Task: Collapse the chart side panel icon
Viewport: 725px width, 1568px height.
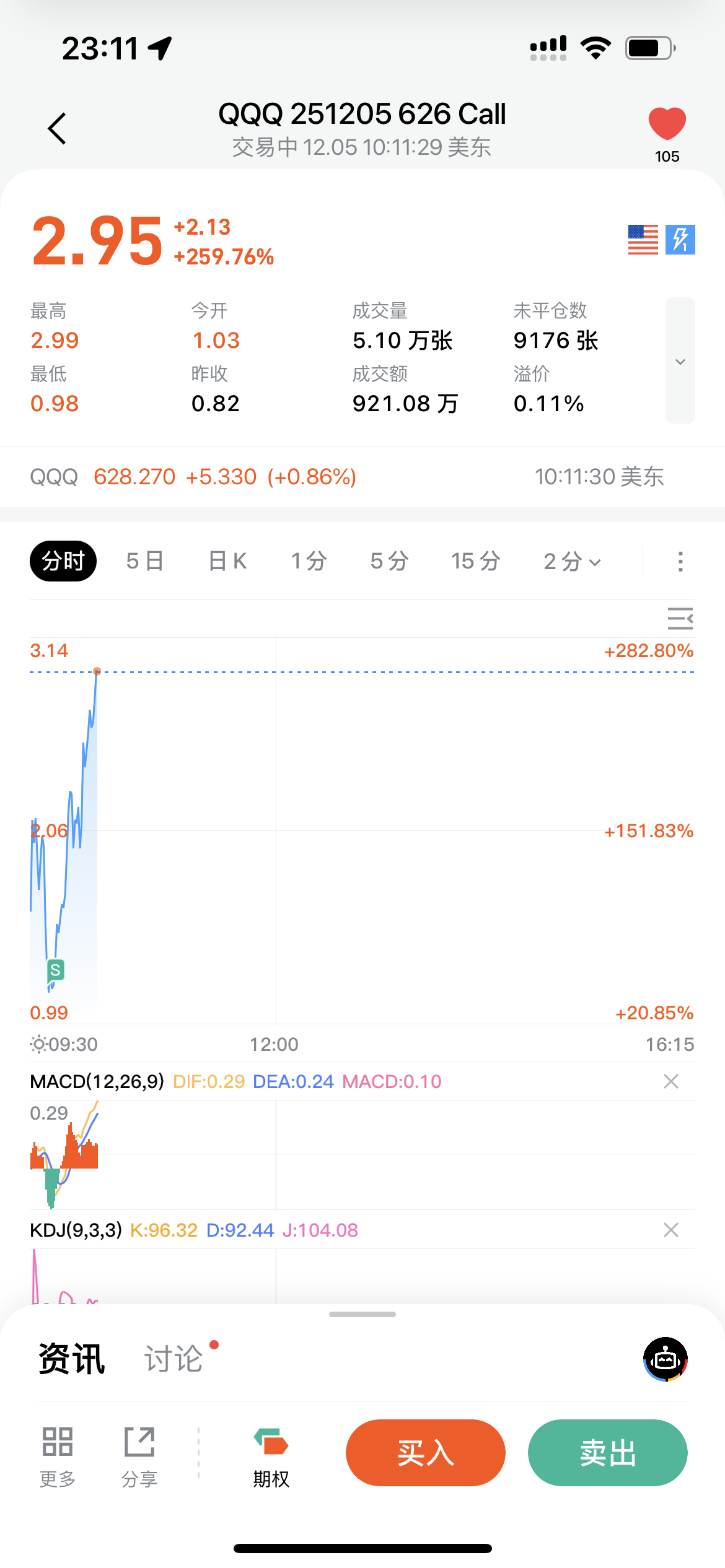Action: click(680, 619)
